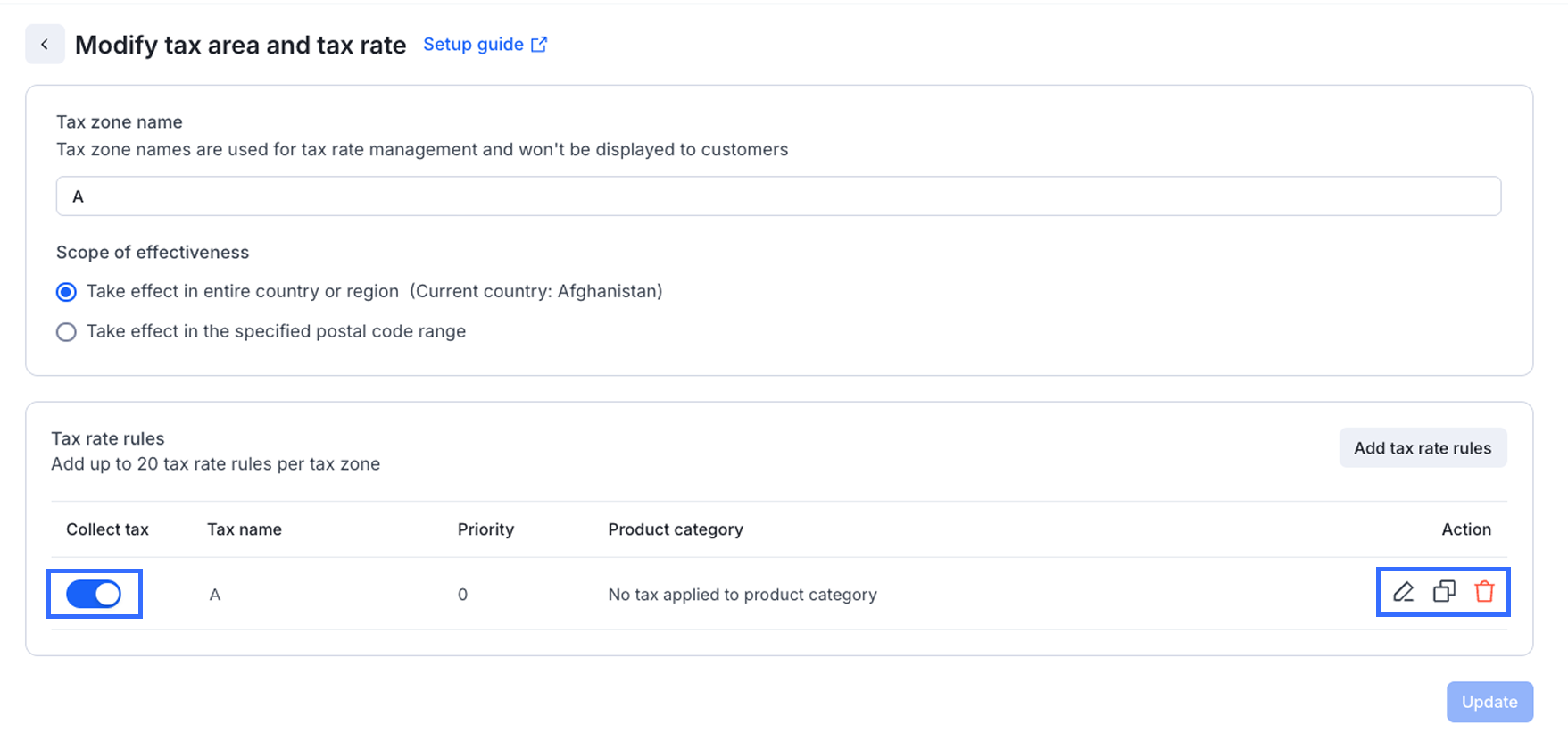
Task: Click the Update button
Action: [1489, 702]
